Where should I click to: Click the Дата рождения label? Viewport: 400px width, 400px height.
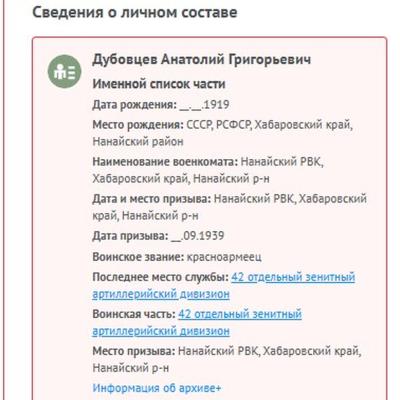tap(134, 105)
